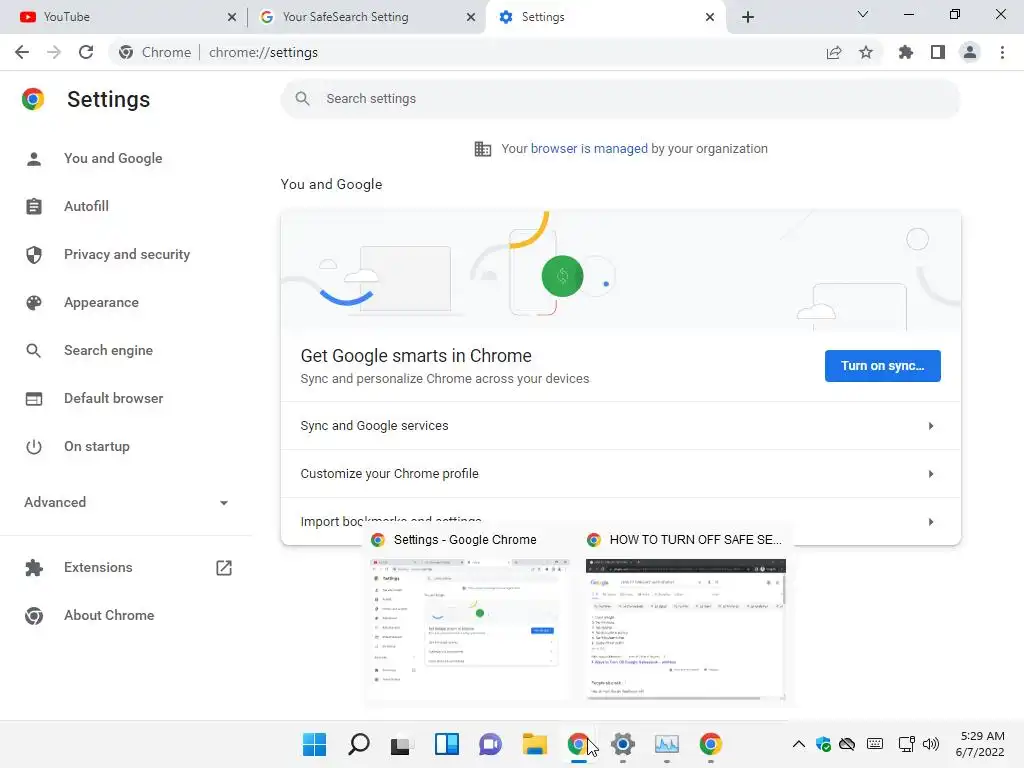Screen dimensions: 1024x768
Task: Open Search engine settings
Action: (x=108, y=351)
